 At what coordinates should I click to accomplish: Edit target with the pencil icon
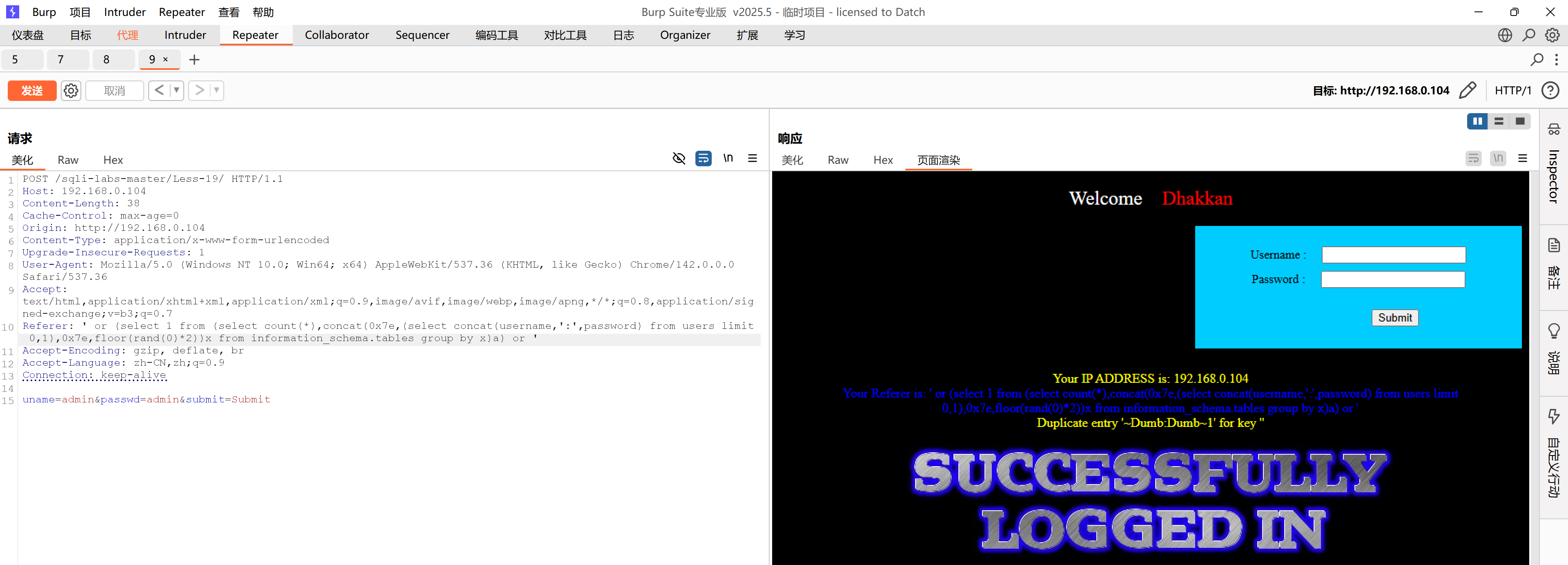coord(1468,91)
